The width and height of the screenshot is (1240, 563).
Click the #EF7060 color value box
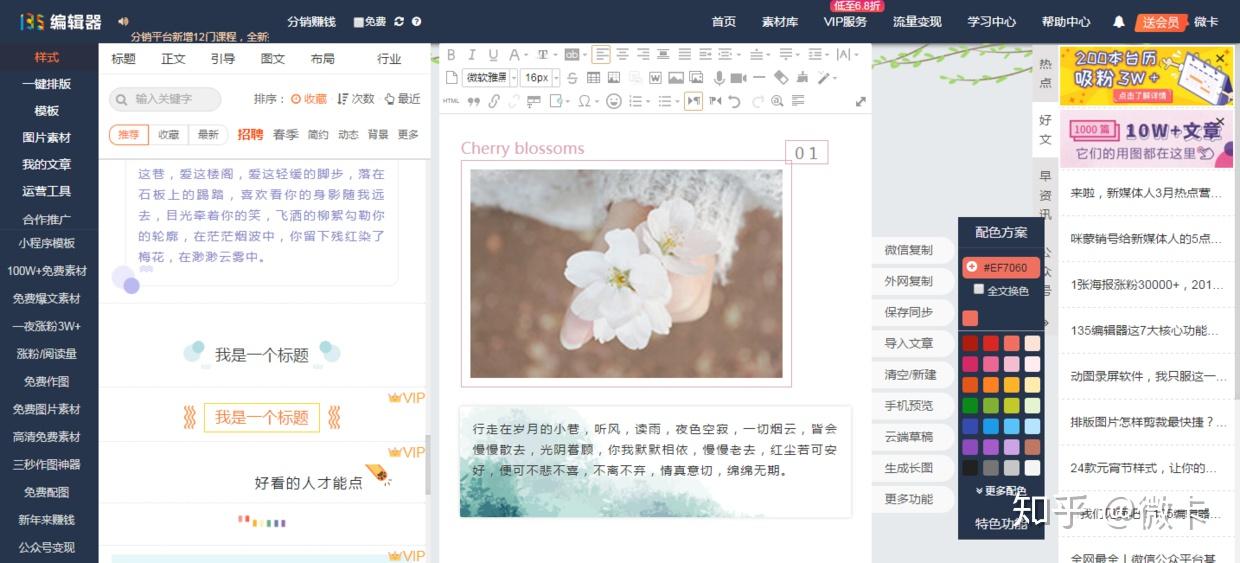[1000, 267]
